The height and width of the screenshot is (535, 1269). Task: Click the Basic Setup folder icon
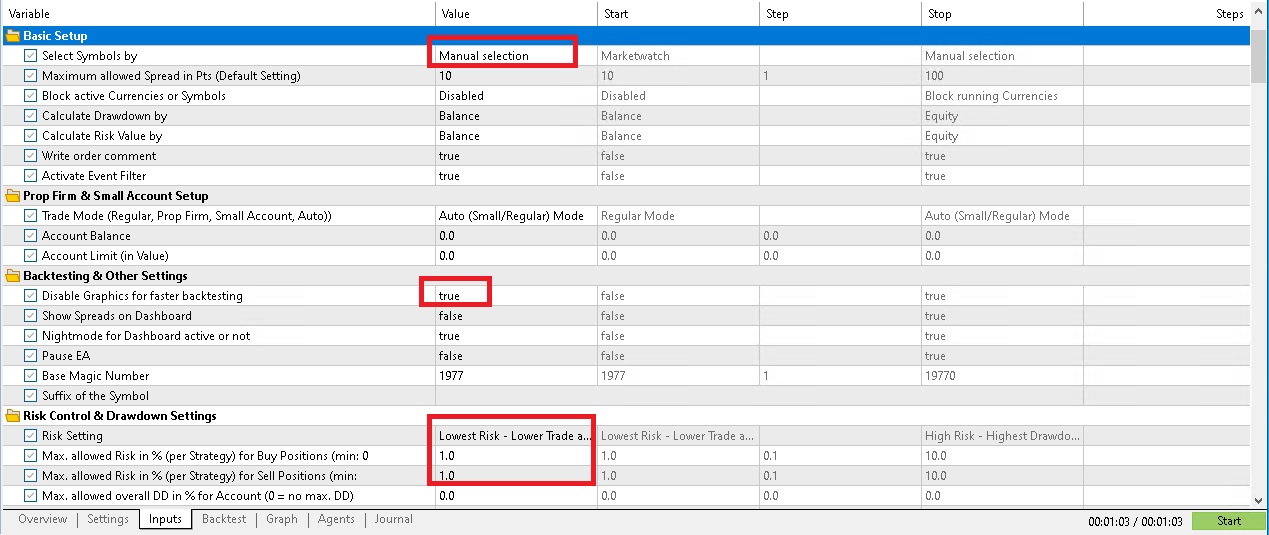click(x=13, y=36)
